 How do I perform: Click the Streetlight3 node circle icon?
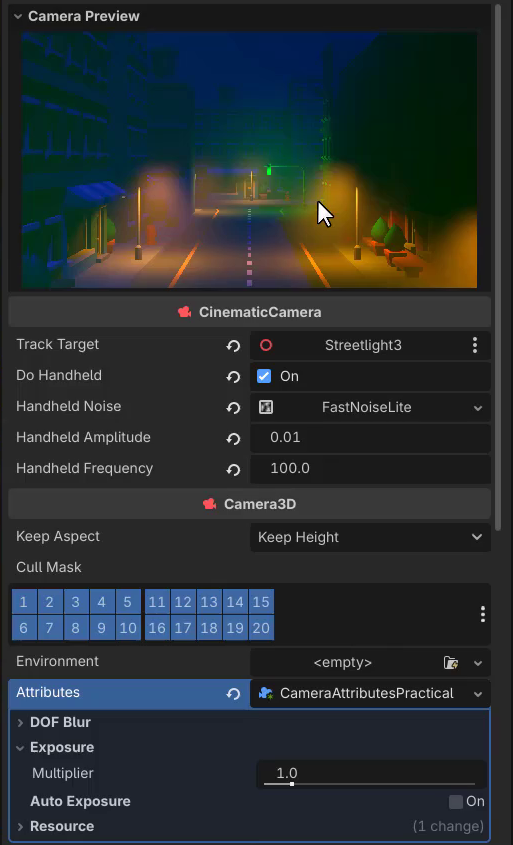pyautogui.click(x=266, y=345)
